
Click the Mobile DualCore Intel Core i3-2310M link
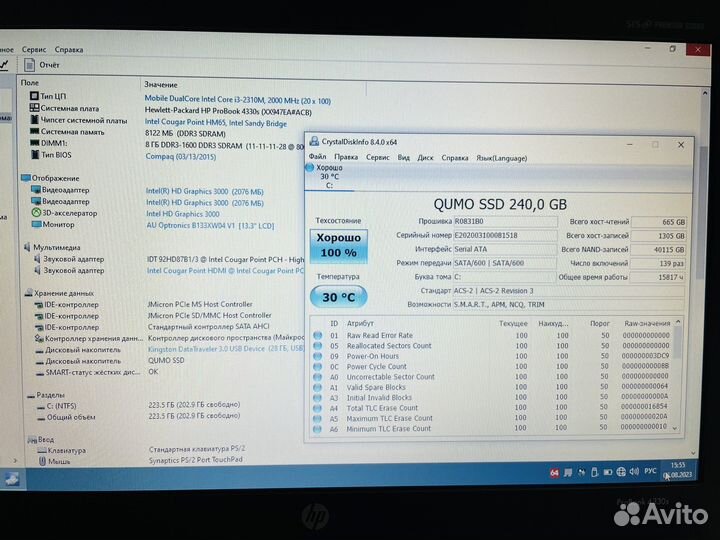237,100
